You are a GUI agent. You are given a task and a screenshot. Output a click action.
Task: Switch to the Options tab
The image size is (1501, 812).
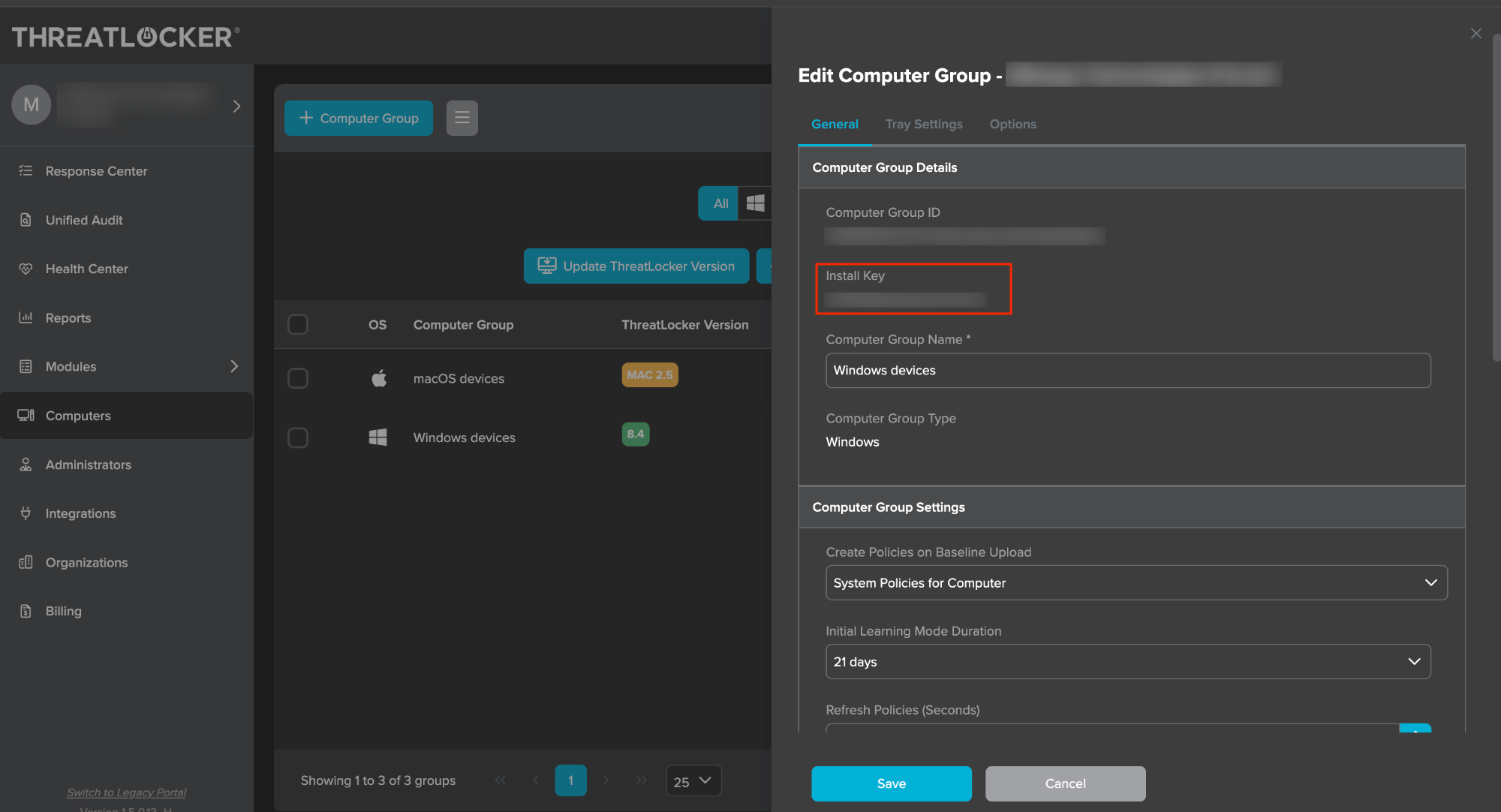click(x=1012, y=125)
